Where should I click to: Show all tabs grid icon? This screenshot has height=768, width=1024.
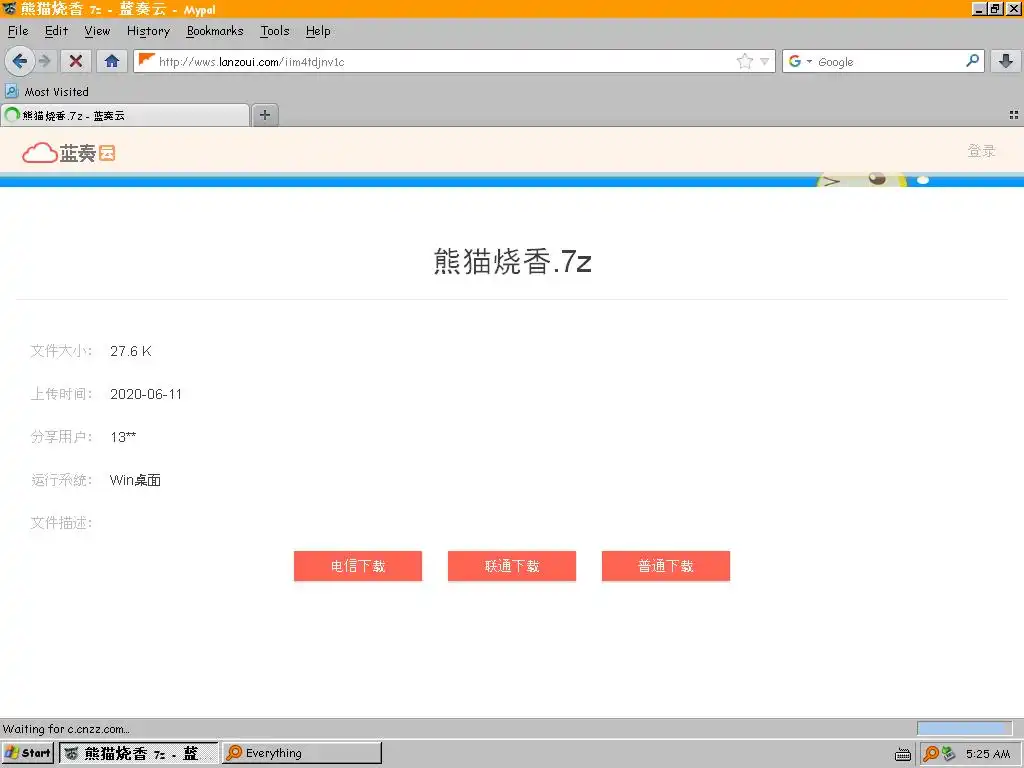(1014, 115)
